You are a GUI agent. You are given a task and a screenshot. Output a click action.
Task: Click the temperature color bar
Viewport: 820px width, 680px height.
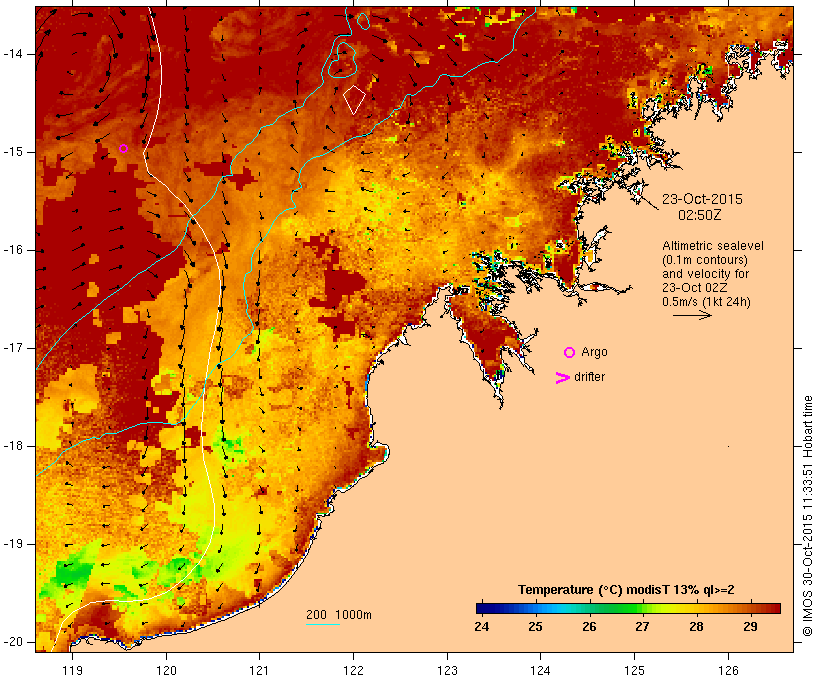pyautogui.click(x=628, y=608)
